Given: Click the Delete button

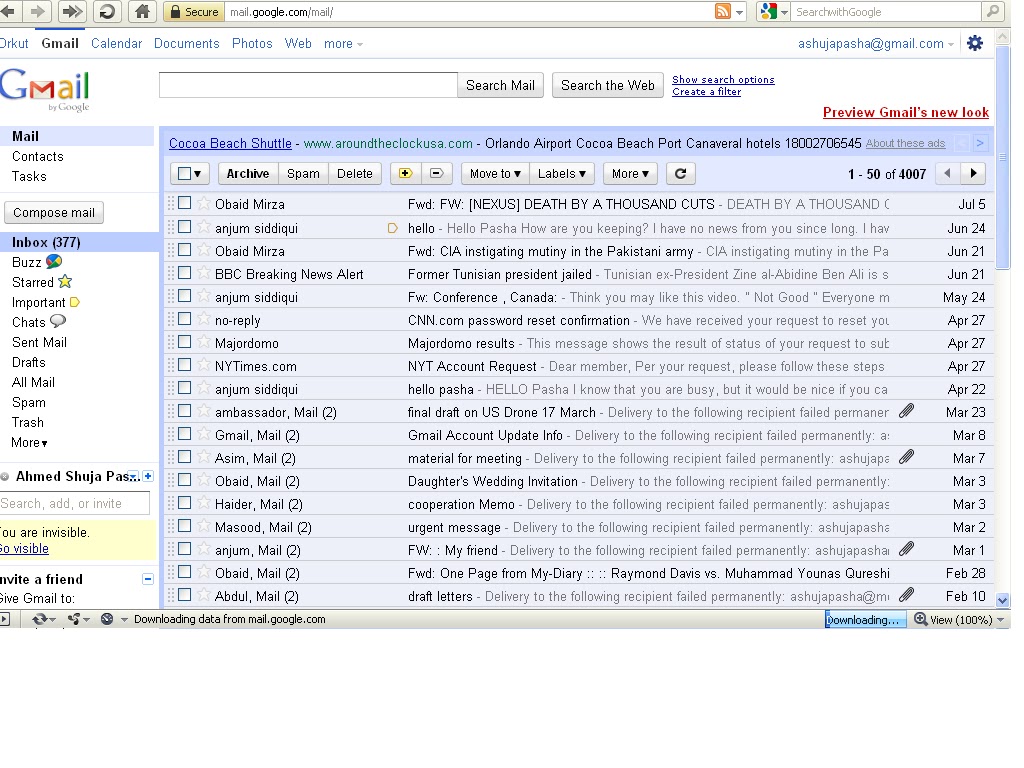Looking at the screenshot, I should 355,173.
